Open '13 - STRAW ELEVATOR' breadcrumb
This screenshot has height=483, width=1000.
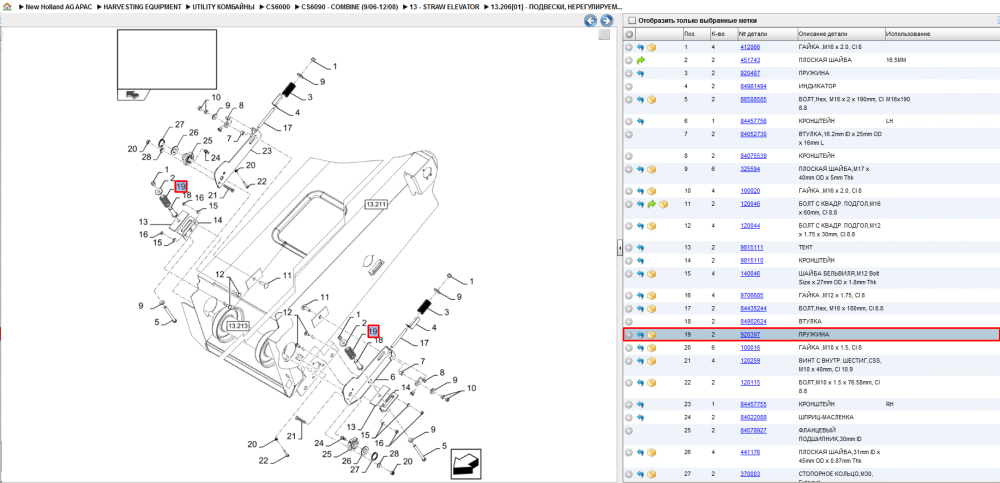(x=443, y=6)
